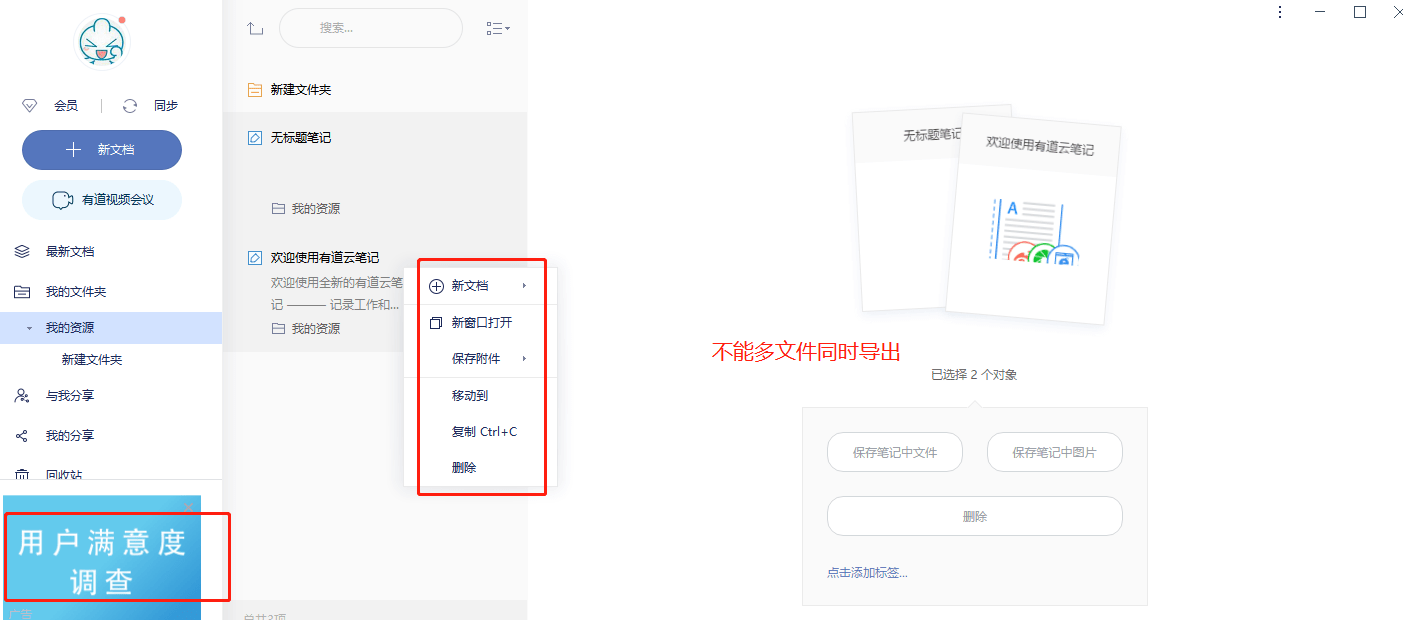Image resolution: width=1403 pixels, height=620 pixels.
Task: Go up one folder level arrow
Action: [255, 29]
